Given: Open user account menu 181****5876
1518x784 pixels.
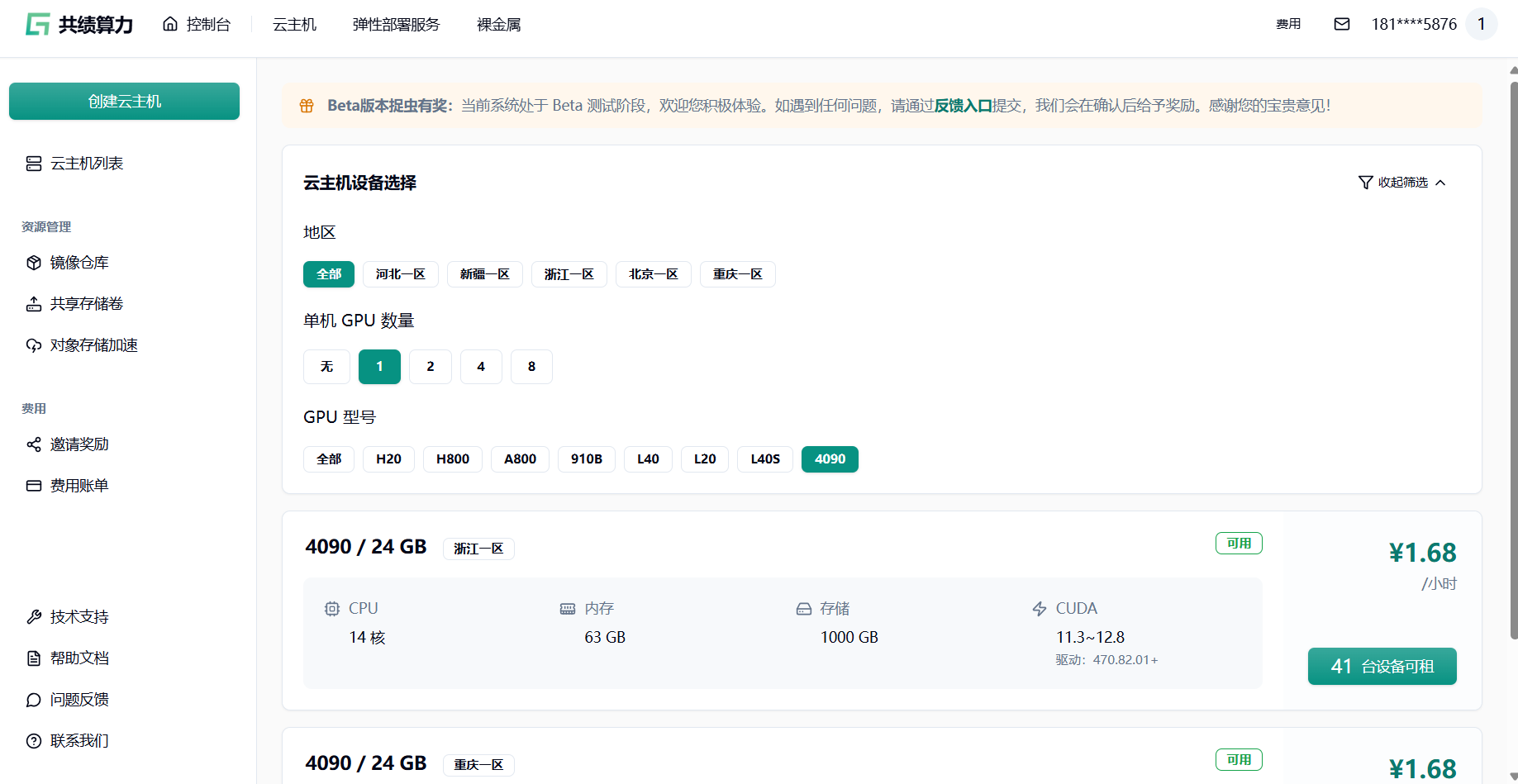Looking at the screenshot, I should [1414, 24].
